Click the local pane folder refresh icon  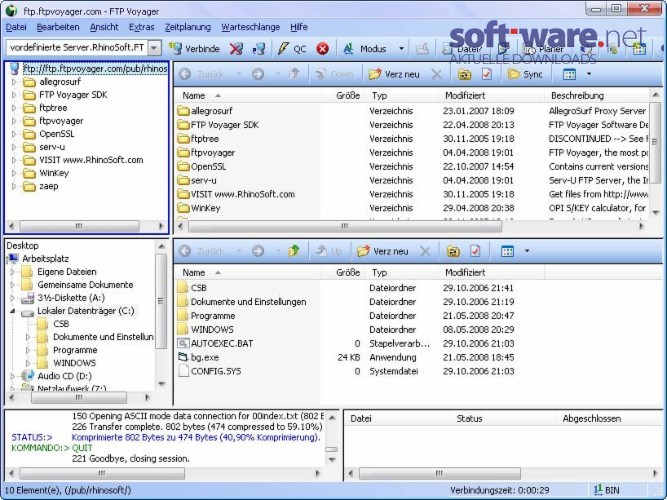pos(453,251)
